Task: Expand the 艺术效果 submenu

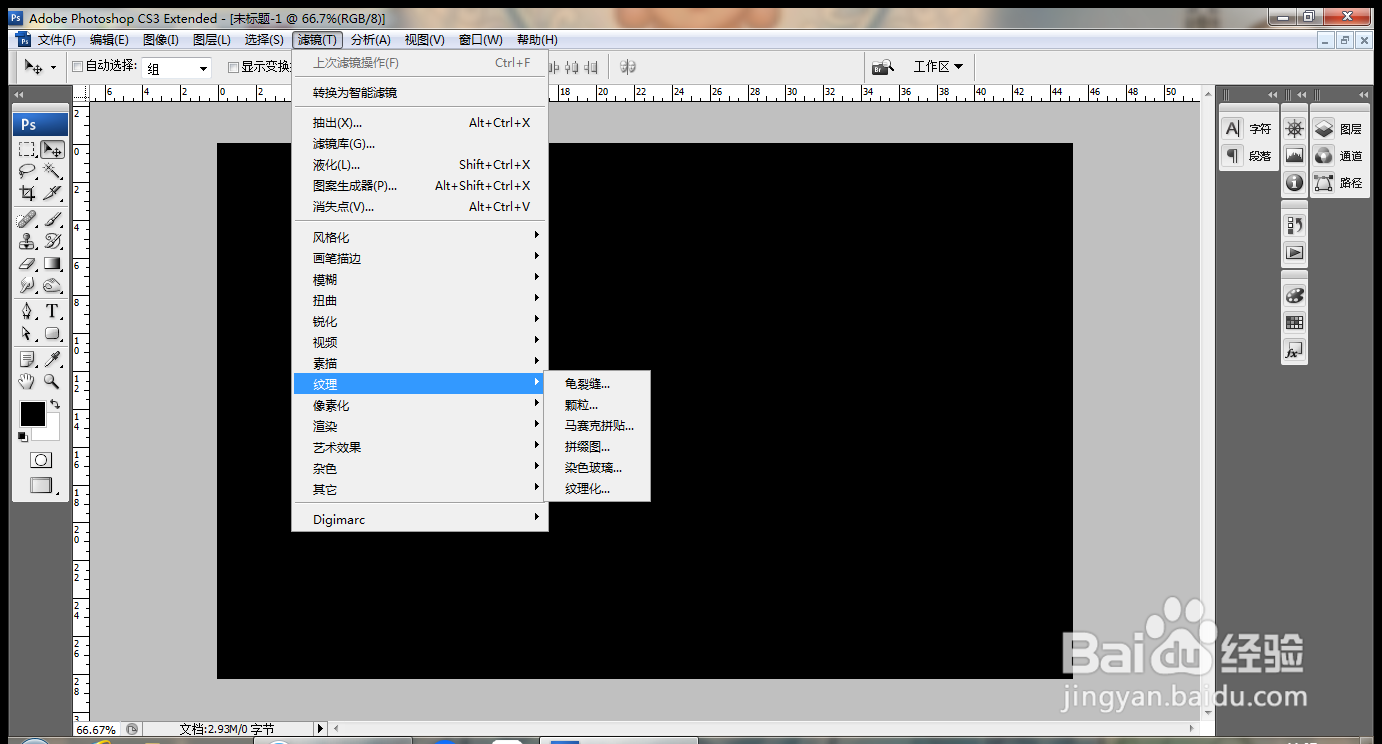Action: 420,447
